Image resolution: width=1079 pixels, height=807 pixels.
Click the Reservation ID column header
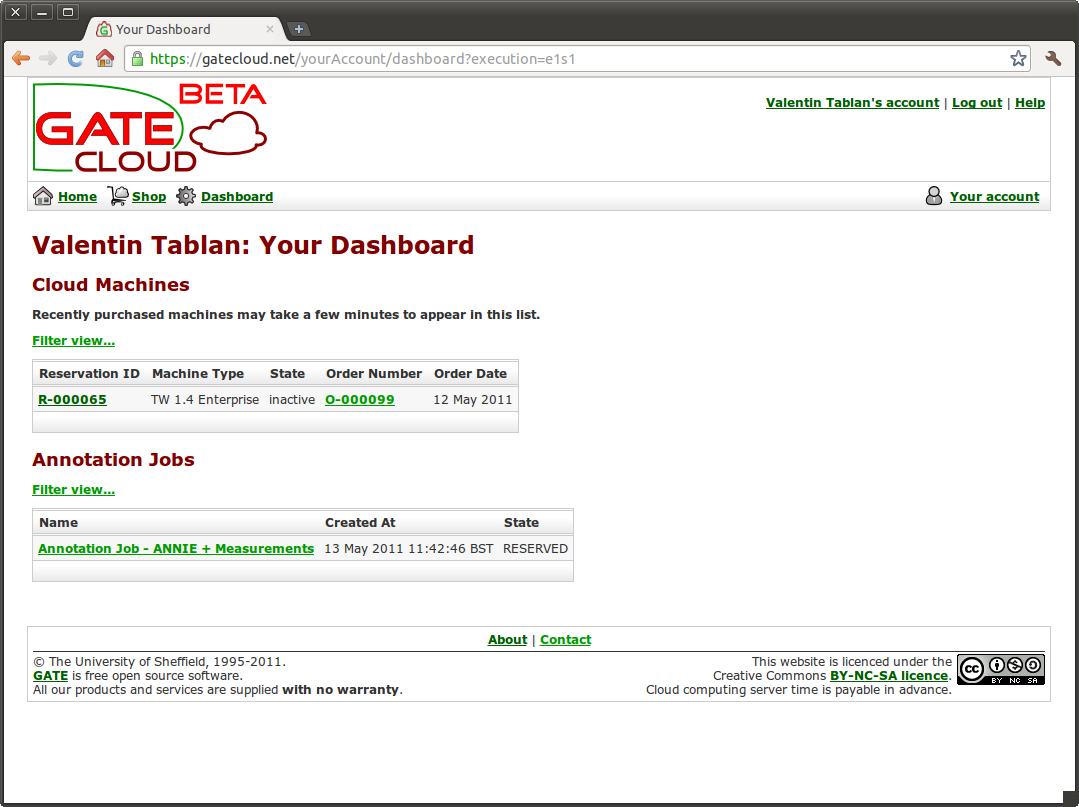[x=89, y=374]
